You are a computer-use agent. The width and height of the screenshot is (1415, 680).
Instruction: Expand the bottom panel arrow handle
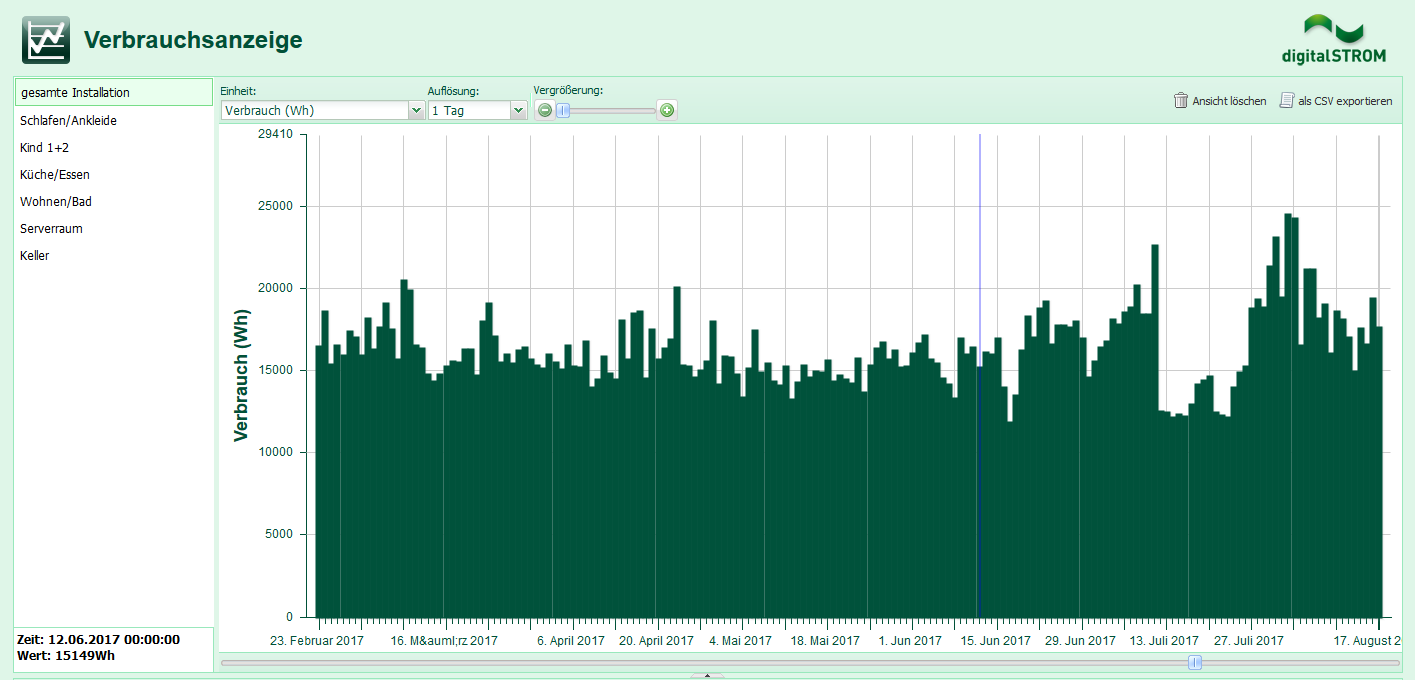(x=707, y=676)
